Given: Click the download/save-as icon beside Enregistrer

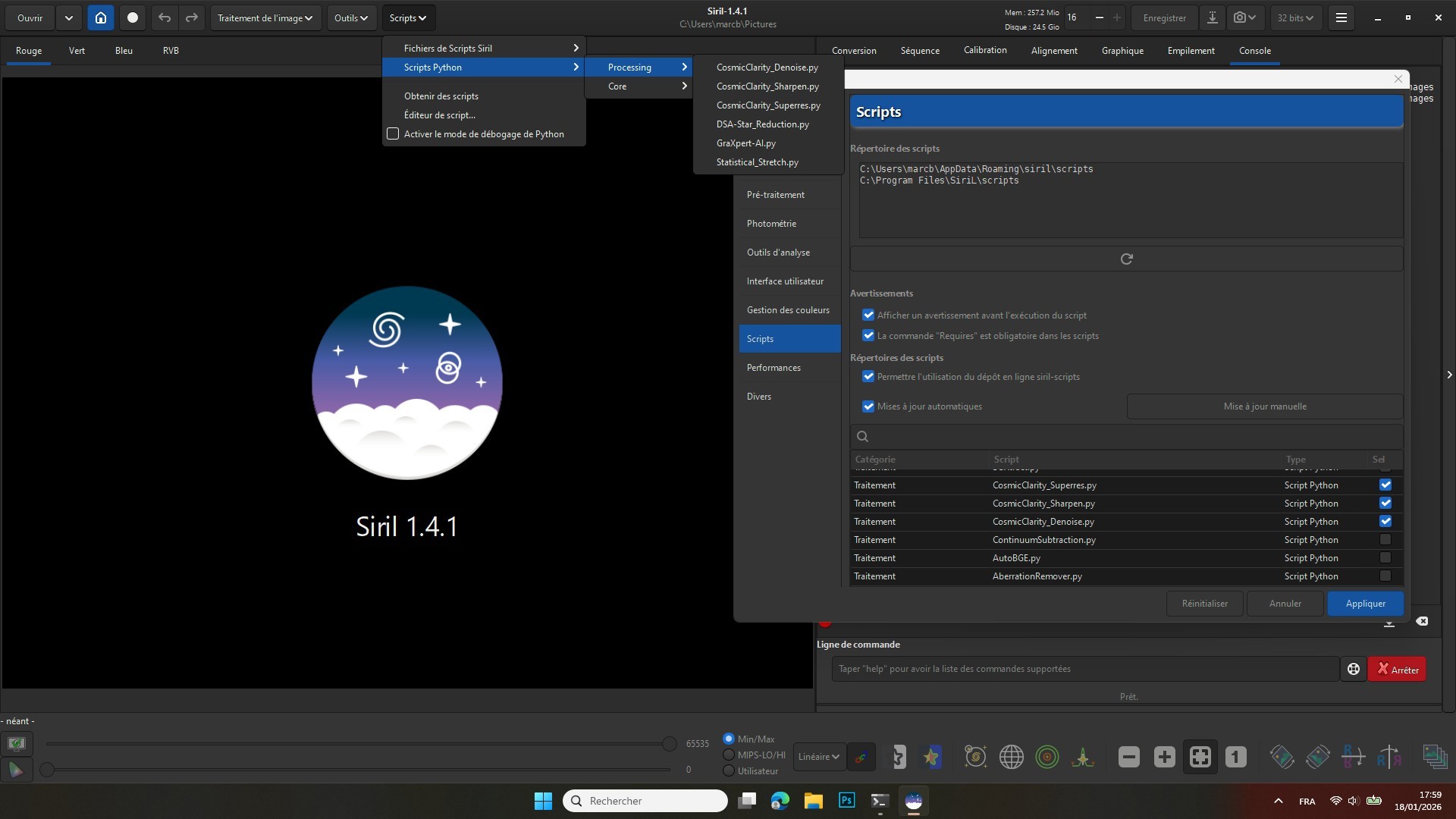Looking at the screenshot, I should pos(1213,17).
